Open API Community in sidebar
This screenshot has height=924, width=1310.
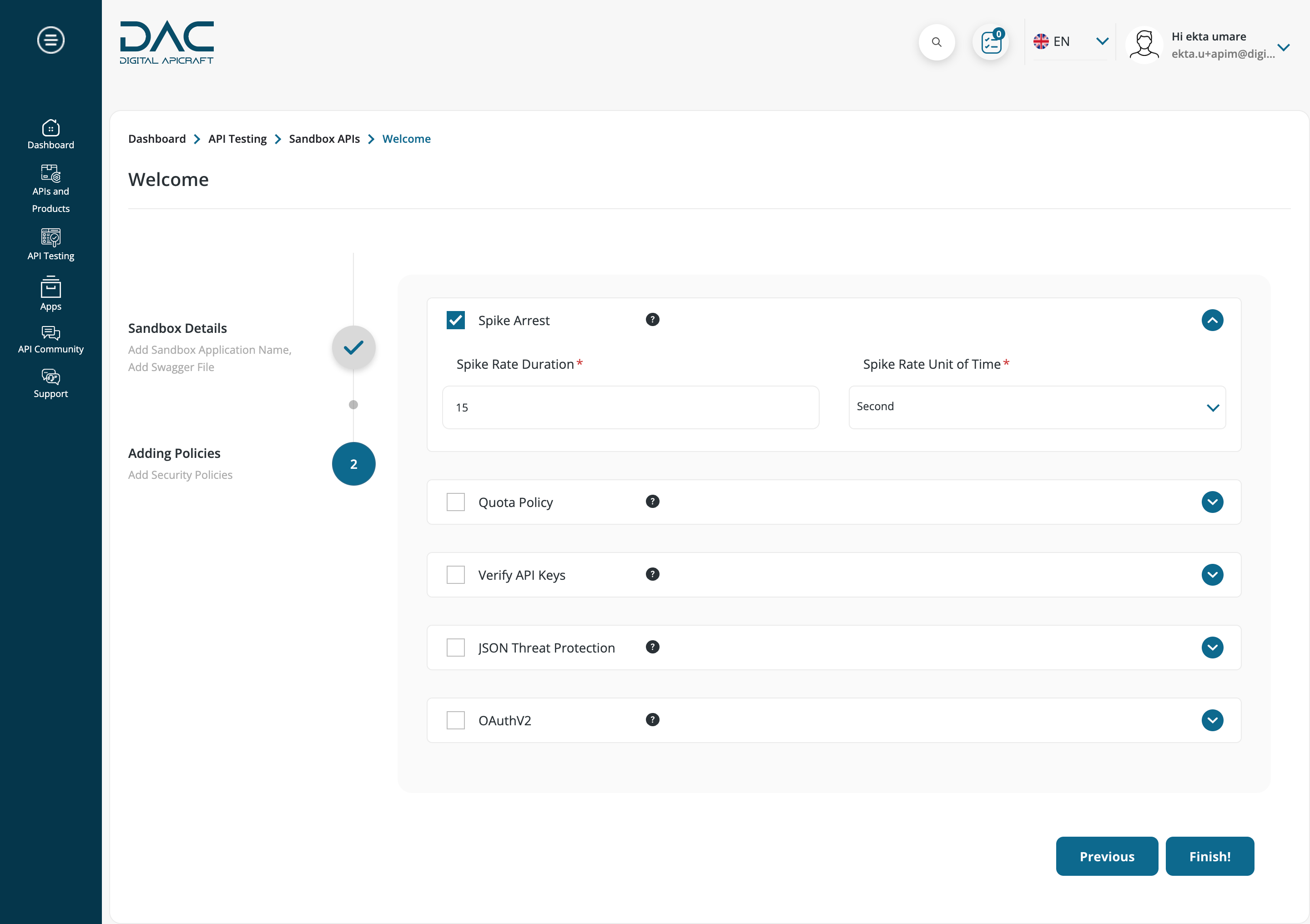coord(51,340)
